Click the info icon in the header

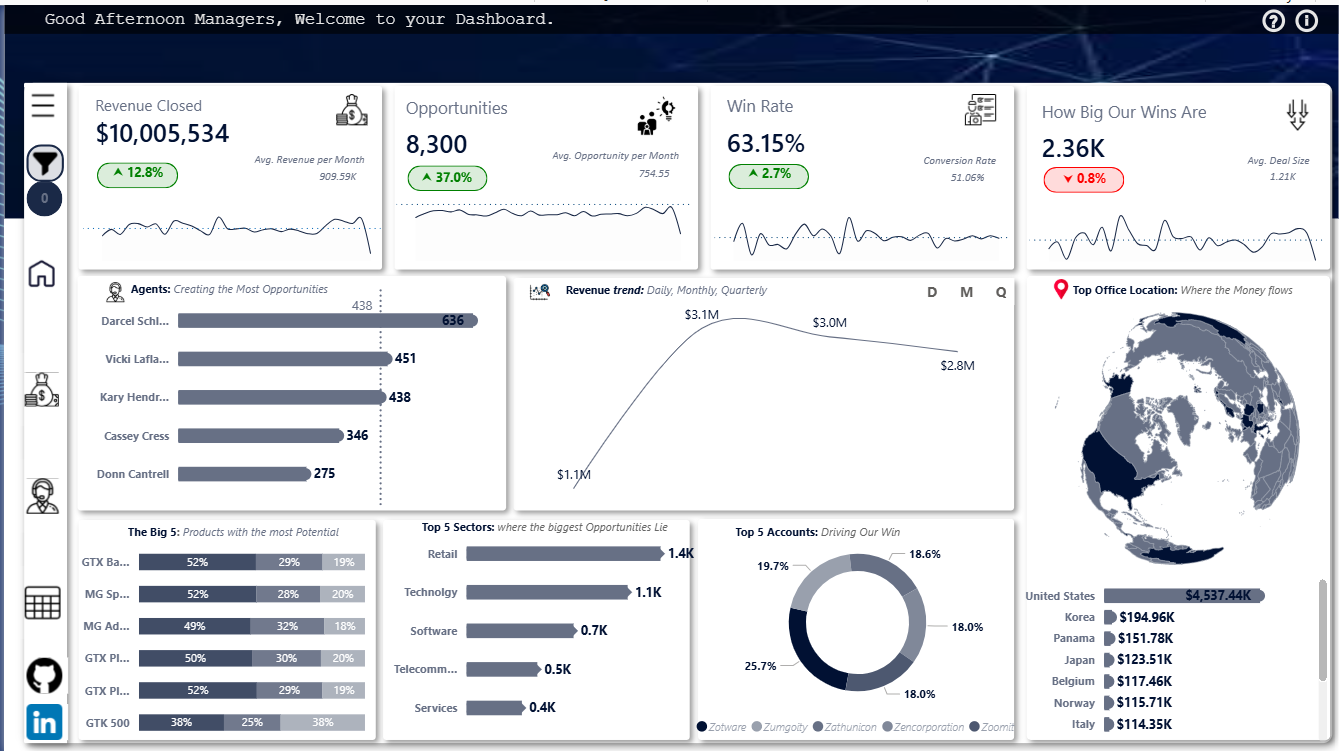pos(1307,20)
